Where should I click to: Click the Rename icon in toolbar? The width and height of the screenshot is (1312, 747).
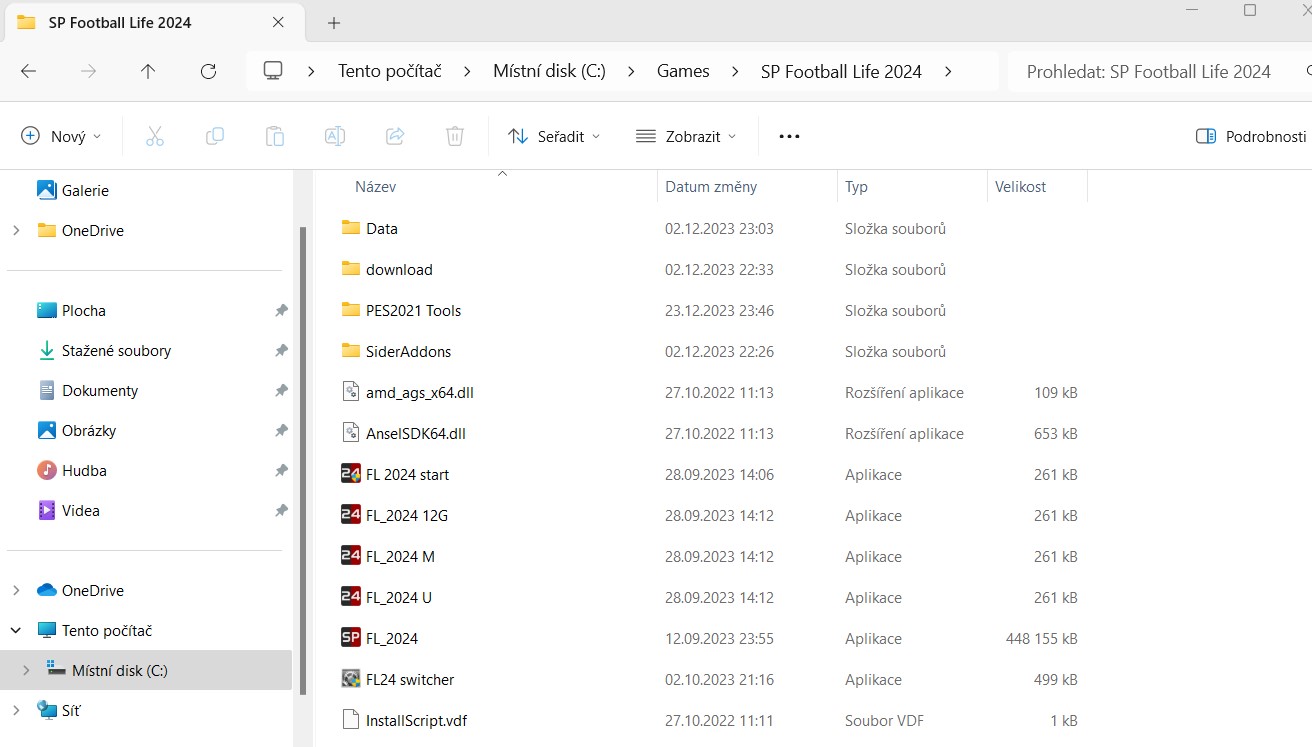(x=335, y=136)
